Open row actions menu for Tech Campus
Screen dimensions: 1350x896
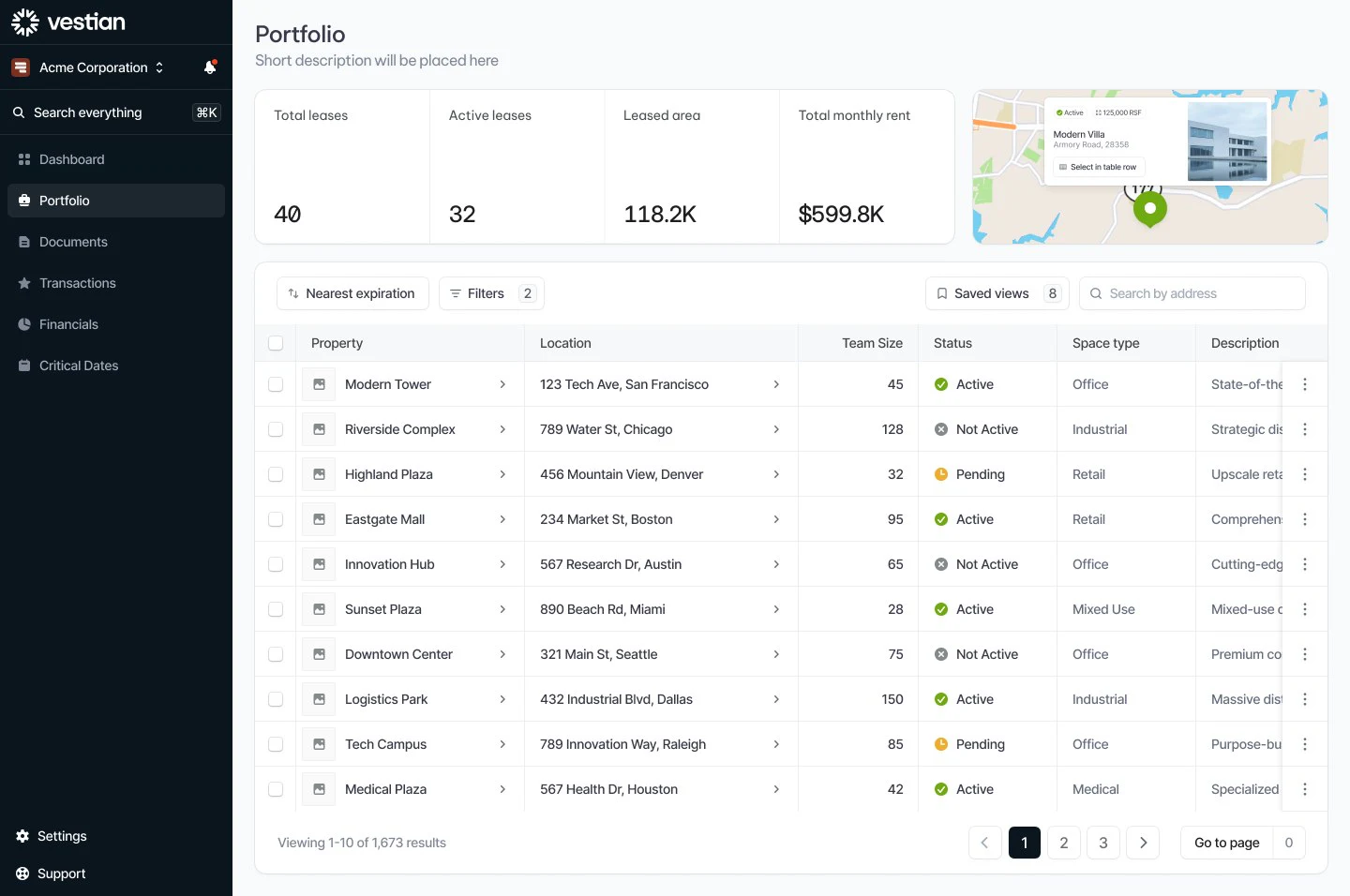[1304, 744]
